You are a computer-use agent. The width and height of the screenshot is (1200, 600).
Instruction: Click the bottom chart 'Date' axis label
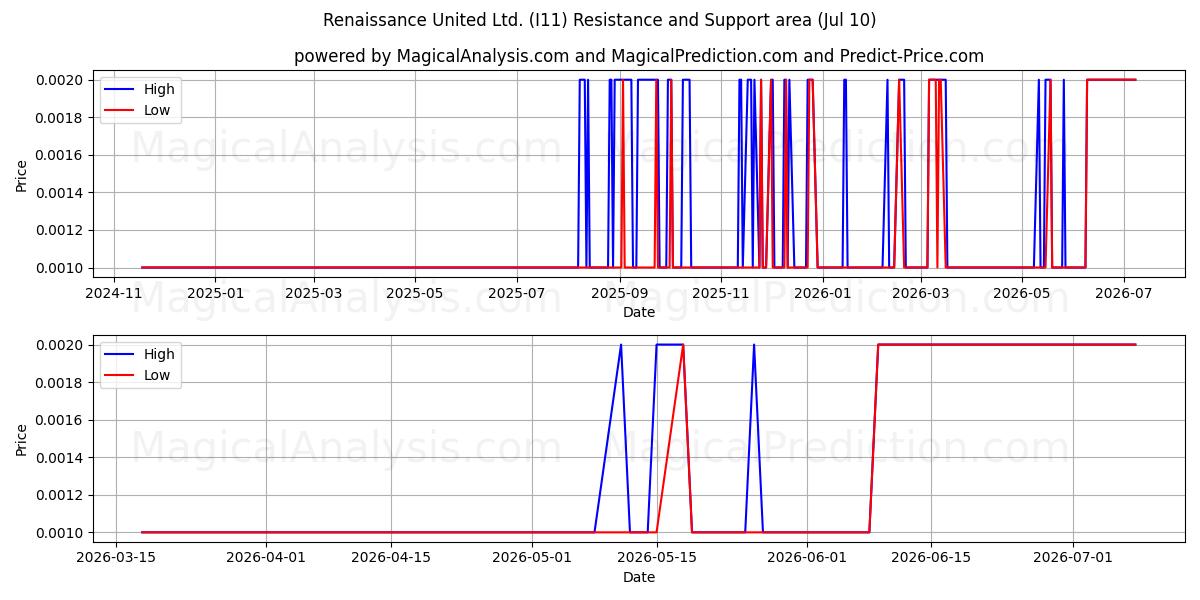coord(639,577)
